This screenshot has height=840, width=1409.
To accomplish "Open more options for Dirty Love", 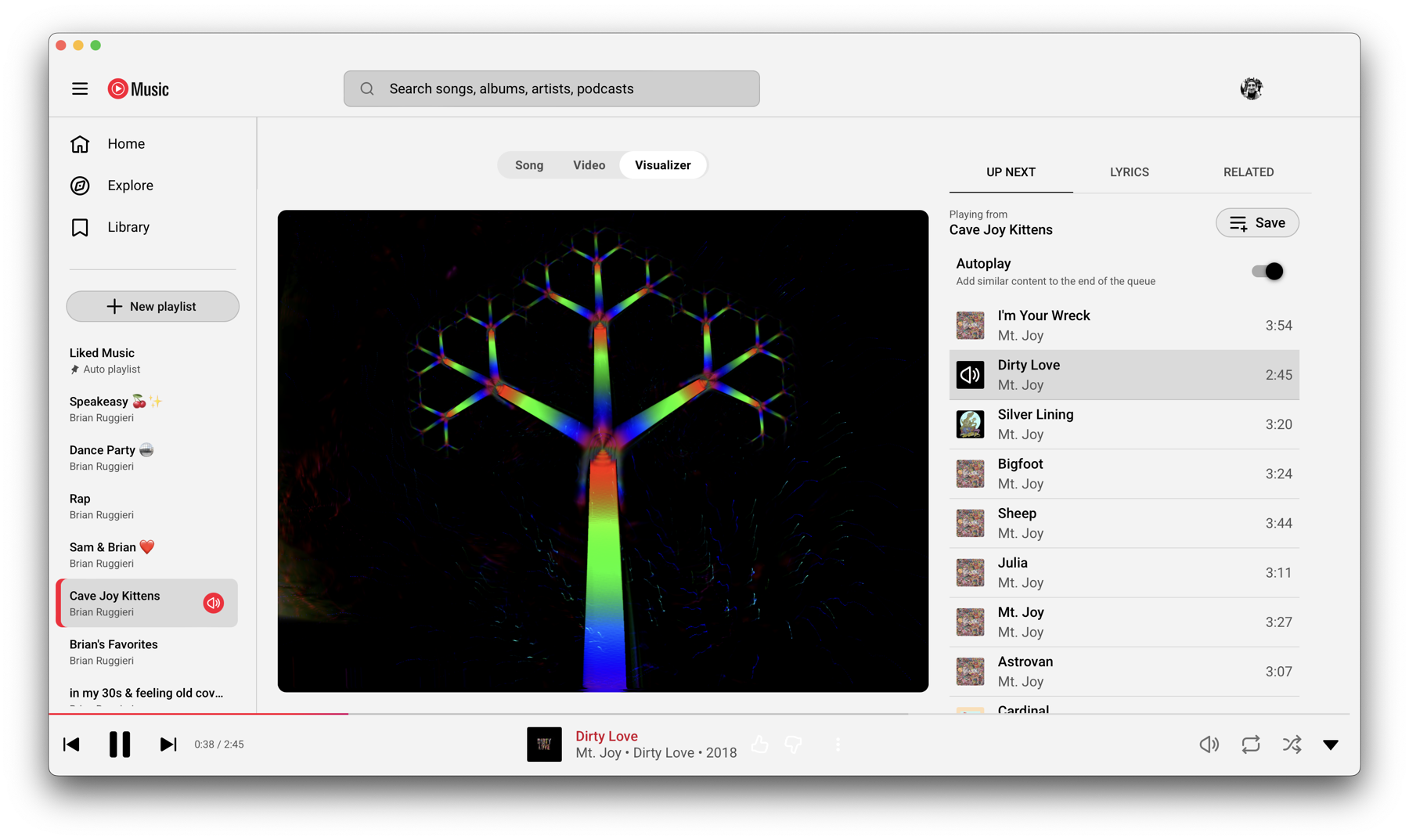I will click(x=838, y=744).
